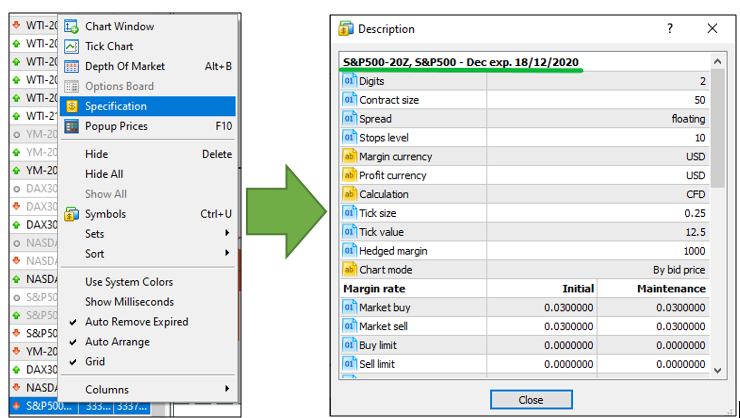Click the Sell limit row icon
Image resolution: width=740 pixels, height=418 pixels.
point(349,364)
